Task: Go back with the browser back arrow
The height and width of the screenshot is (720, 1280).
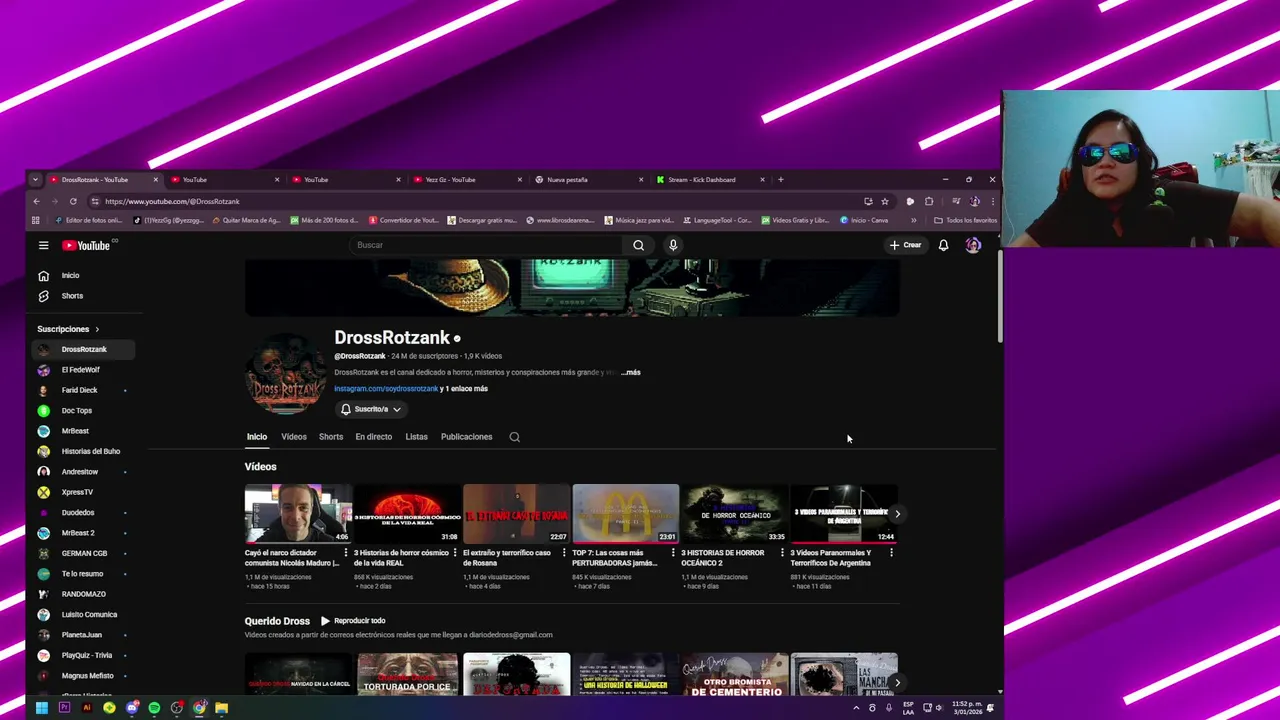Action: pos(36,201)
